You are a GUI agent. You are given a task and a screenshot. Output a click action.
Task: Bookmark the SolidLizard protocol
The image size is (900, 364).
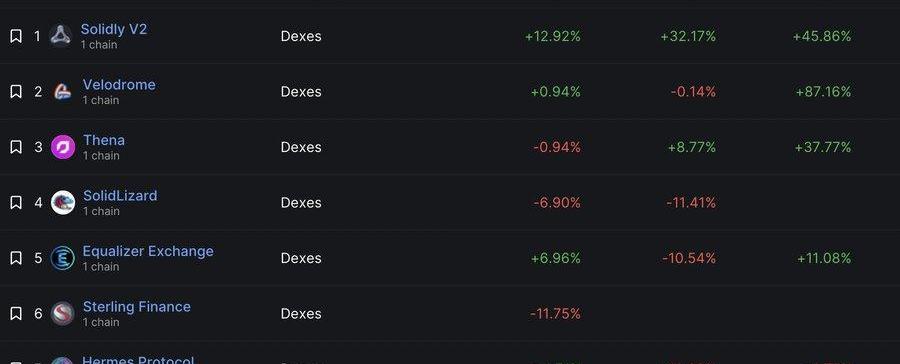click(x=16, y=203)
